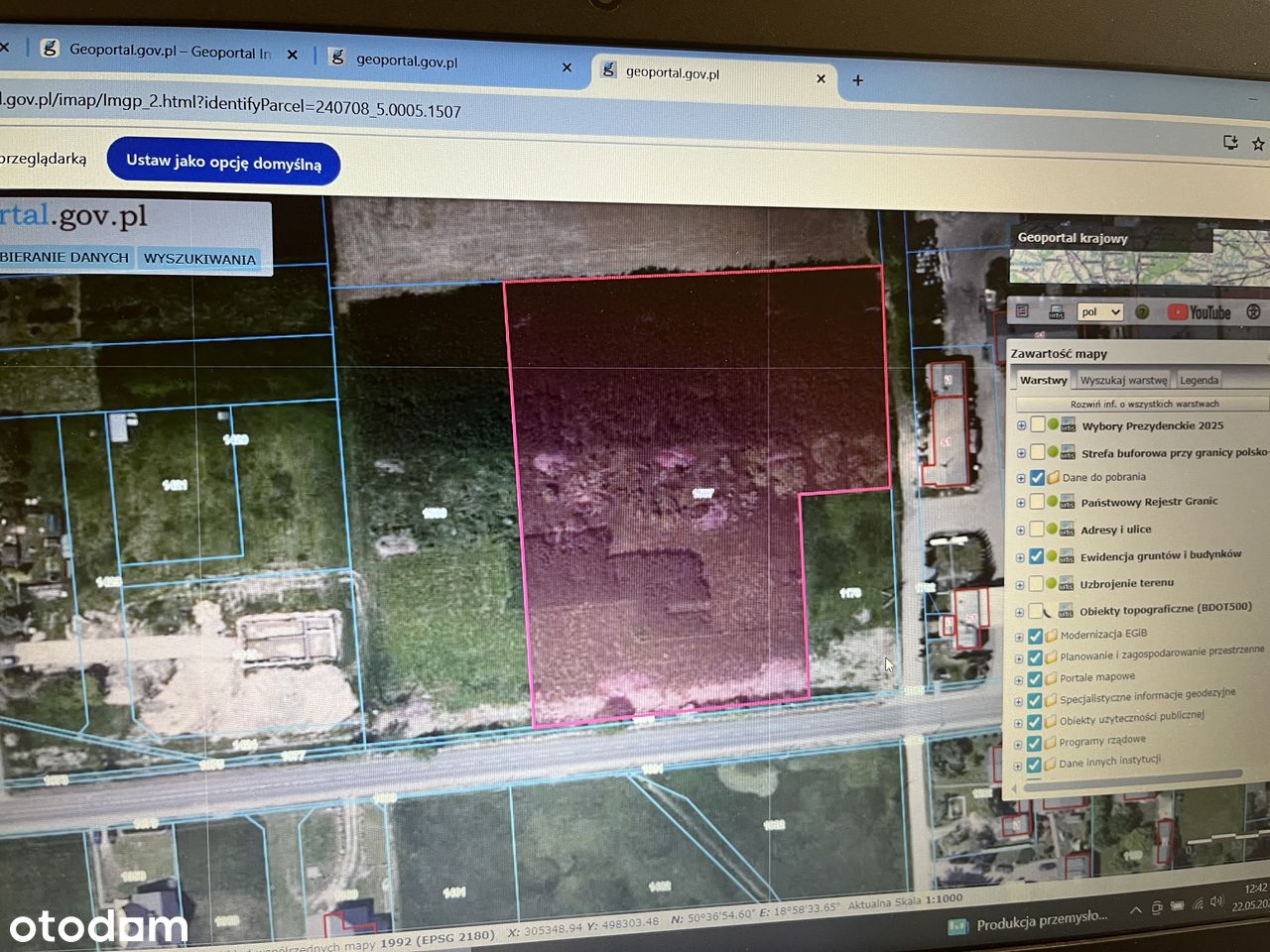The height and width of the screenshot is (952, 1270).
Task: Expand the Uzbrojenie terenu layer node
Action: click(1021, 585)
